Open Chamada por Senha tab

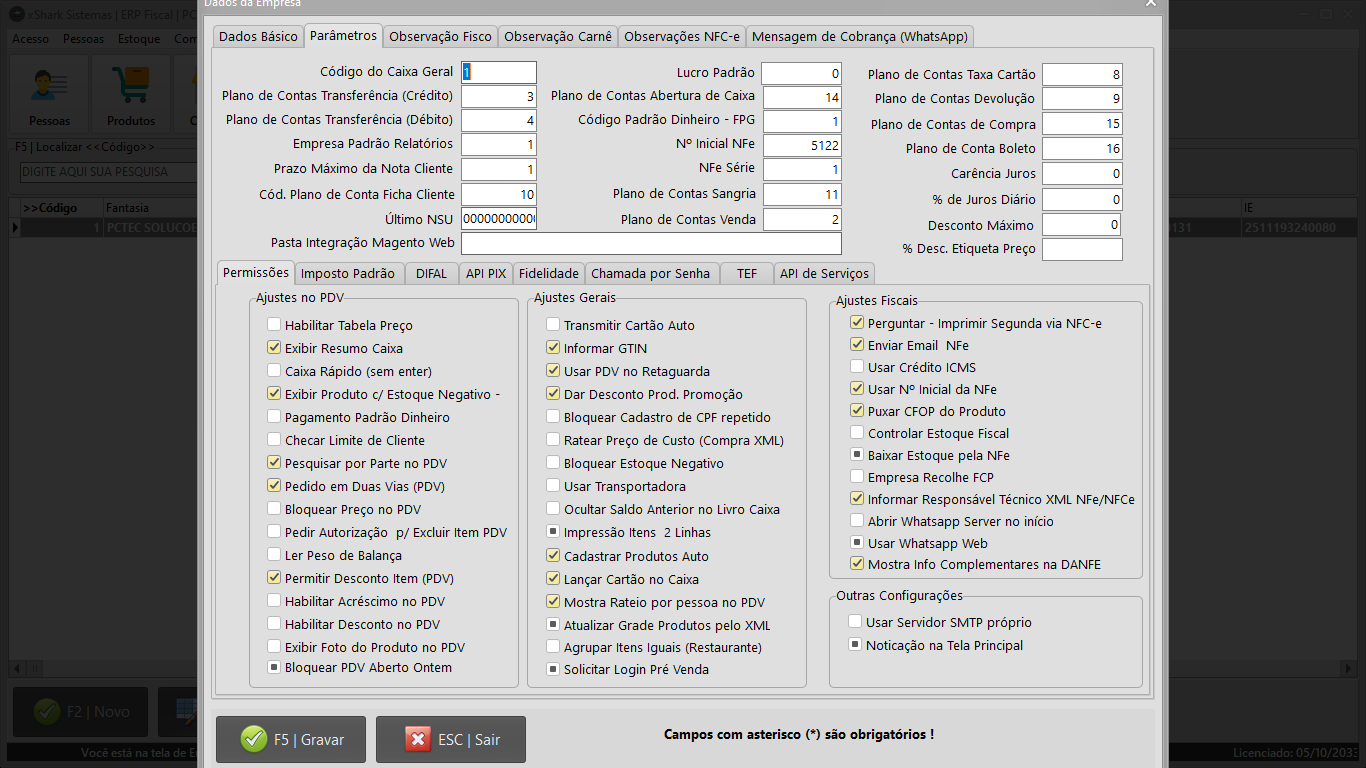pyautogui.click(x=651, y=273)
